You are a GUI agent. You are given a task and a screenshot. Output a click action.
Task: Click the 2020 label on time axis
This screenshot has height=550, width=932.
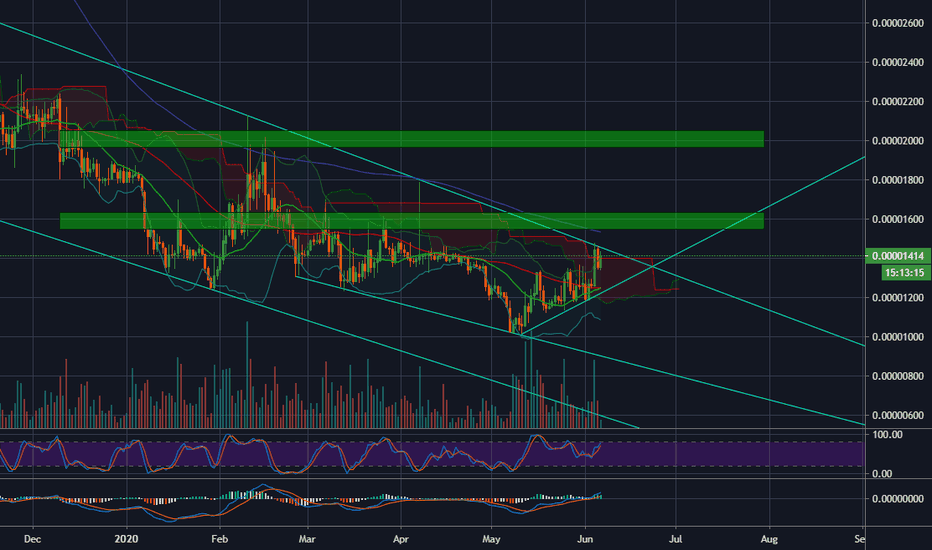tap(126, 539)
